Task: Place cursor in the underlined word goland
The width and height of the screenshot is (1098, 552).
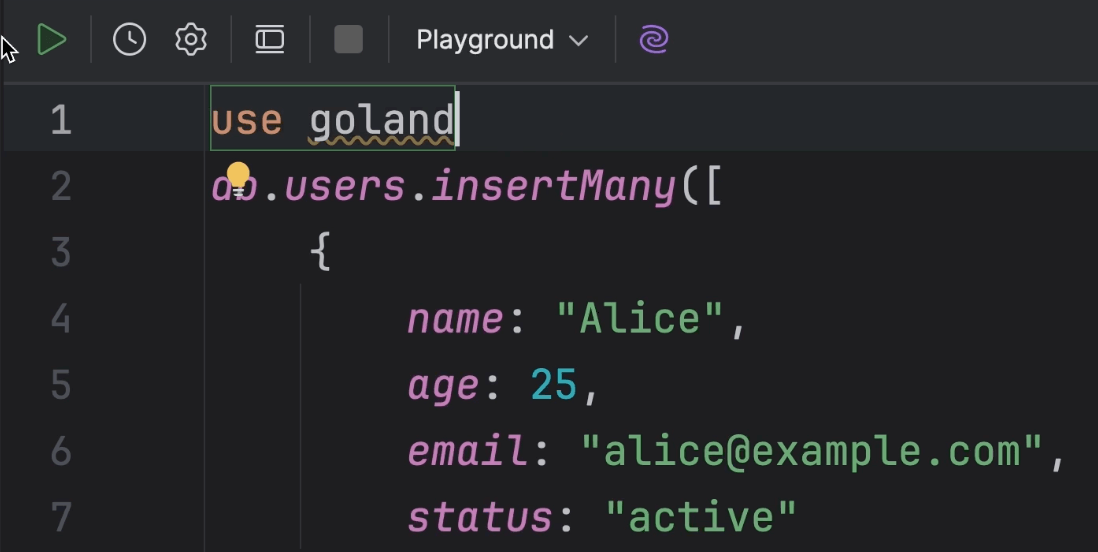Action: click(x=381, y=121)
